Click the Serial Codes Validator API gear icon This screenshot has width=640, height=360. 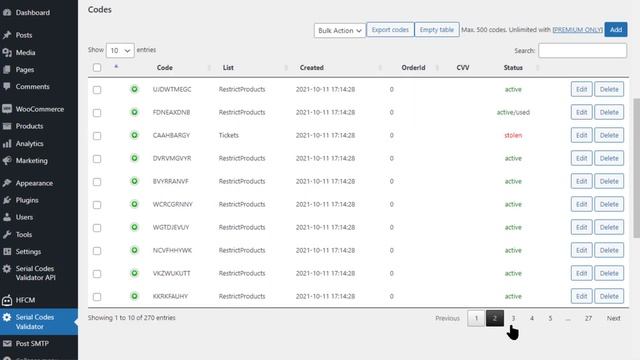pos(7,269)
